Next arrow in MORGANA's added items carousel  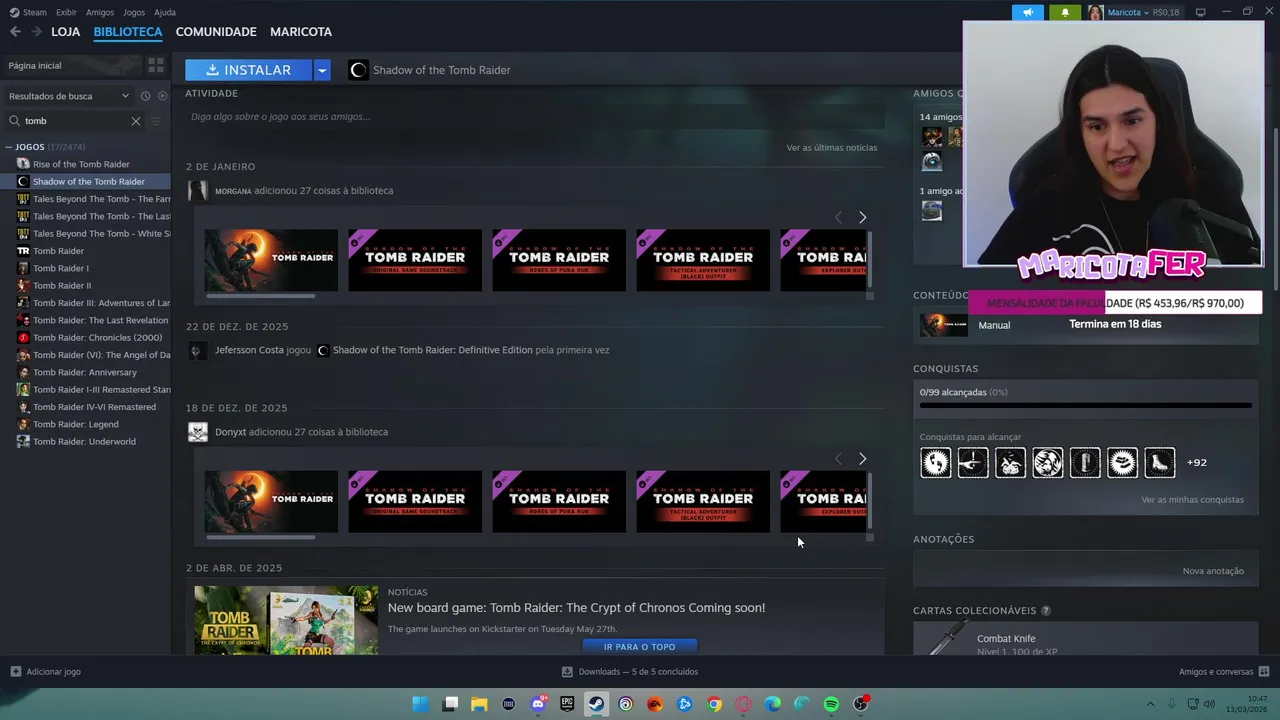862,217
